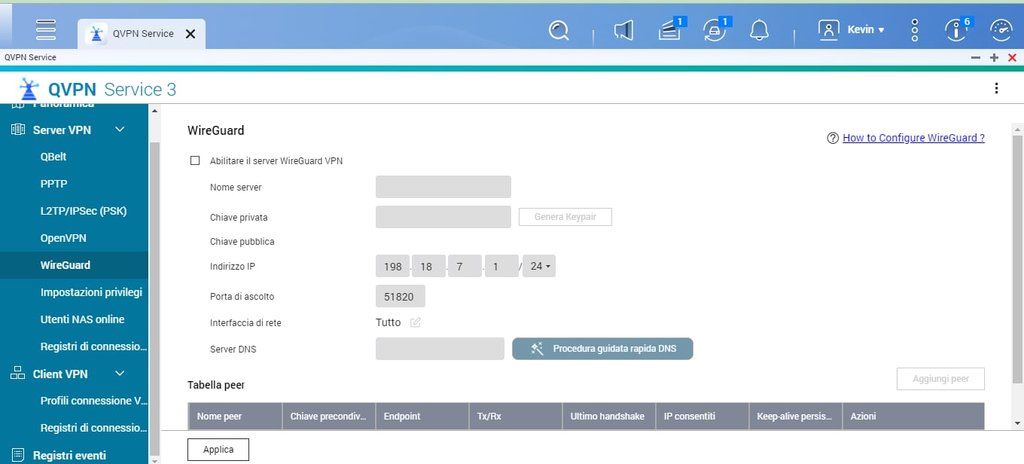Viewport: 1024px width, 464px height.
Task: Collapse the Server VPN section chevron
Action: pyautogui.click(x=120, y=130)
